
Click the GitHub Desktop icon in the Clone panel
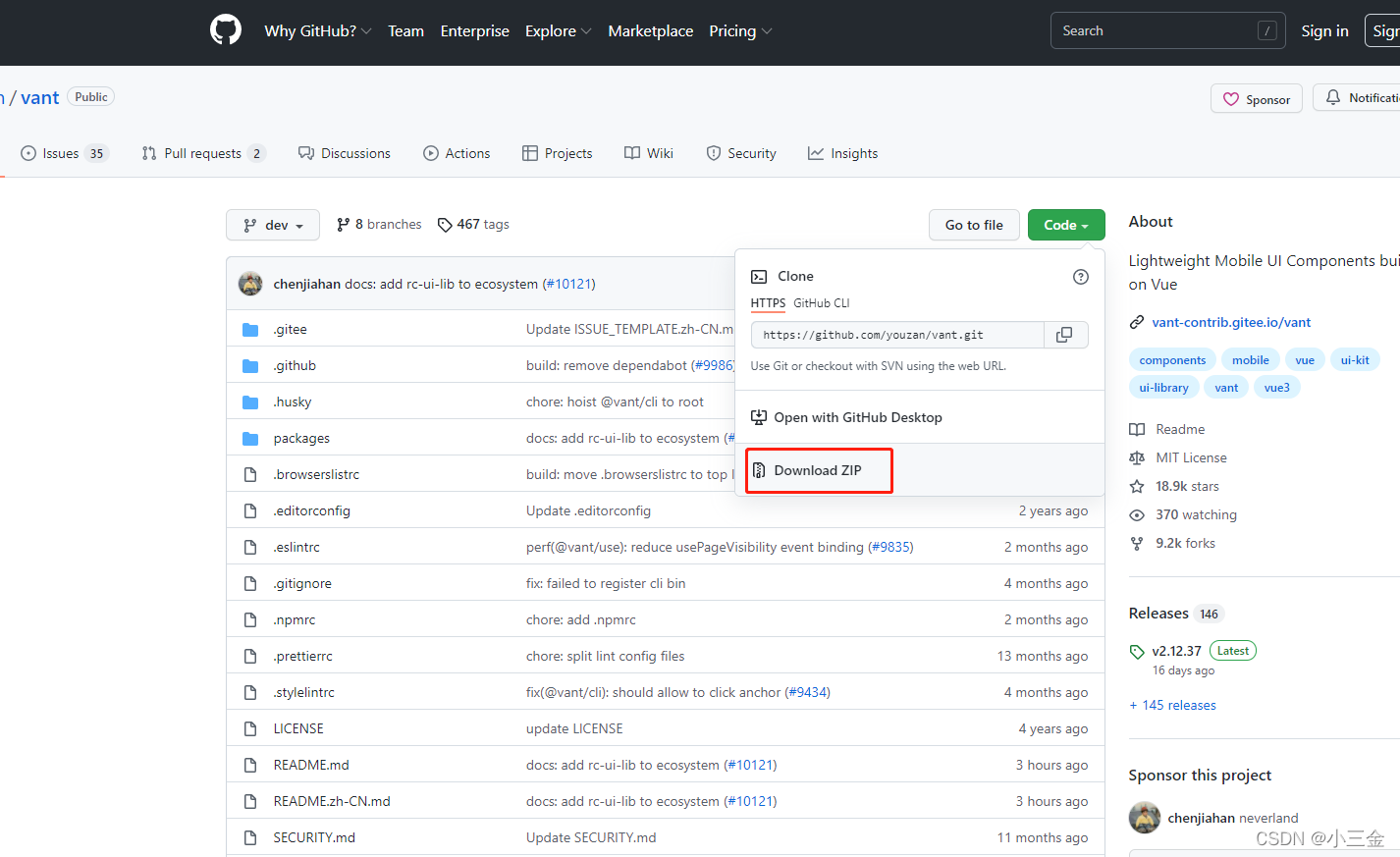pos(759,418)
